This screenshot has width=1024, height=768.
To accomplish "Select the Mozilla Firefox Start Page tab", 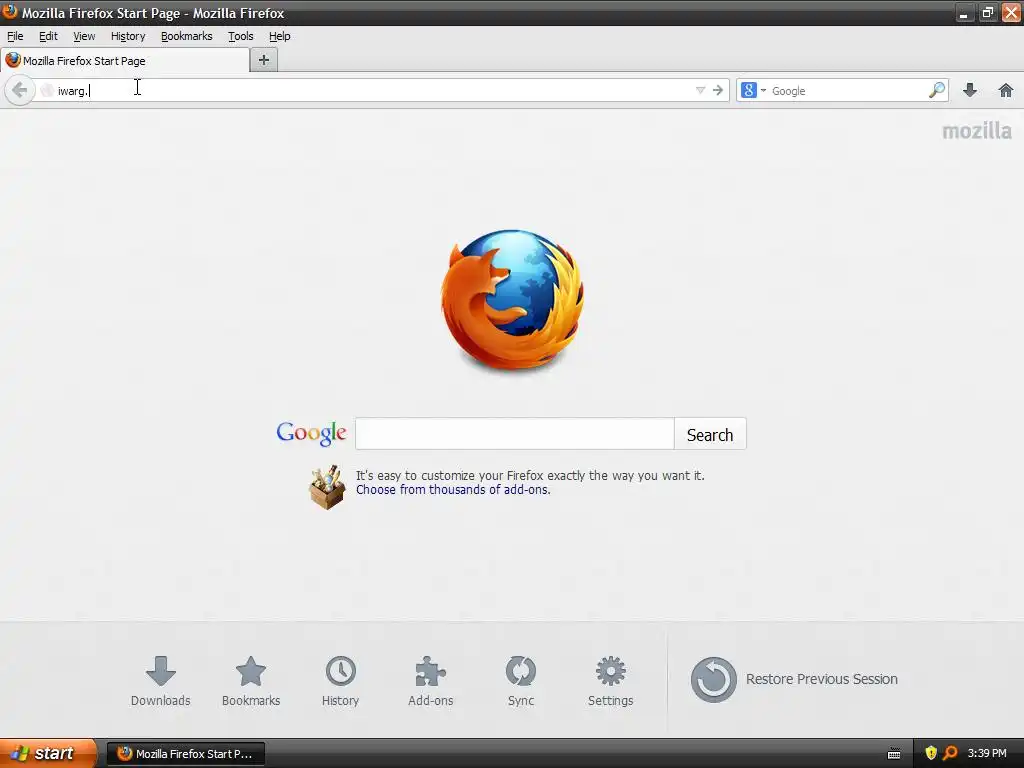I will (x=125, y=60).
